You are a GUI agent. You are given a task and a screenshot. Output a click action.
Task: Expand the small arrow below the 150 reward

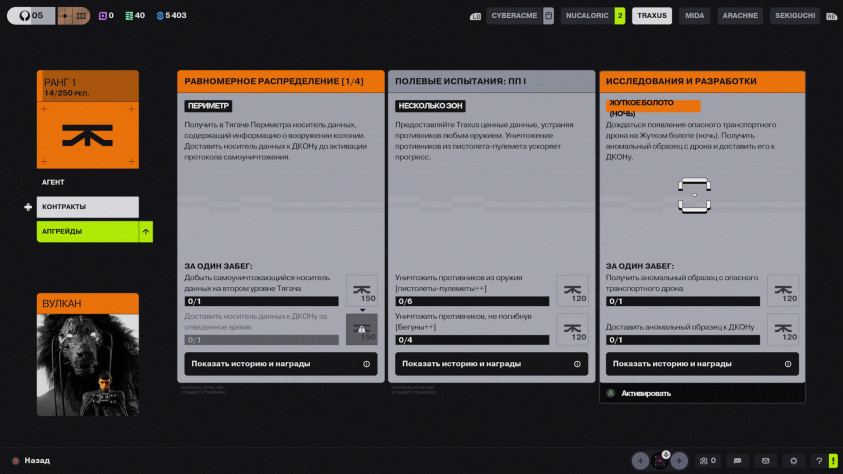point(362,310)
